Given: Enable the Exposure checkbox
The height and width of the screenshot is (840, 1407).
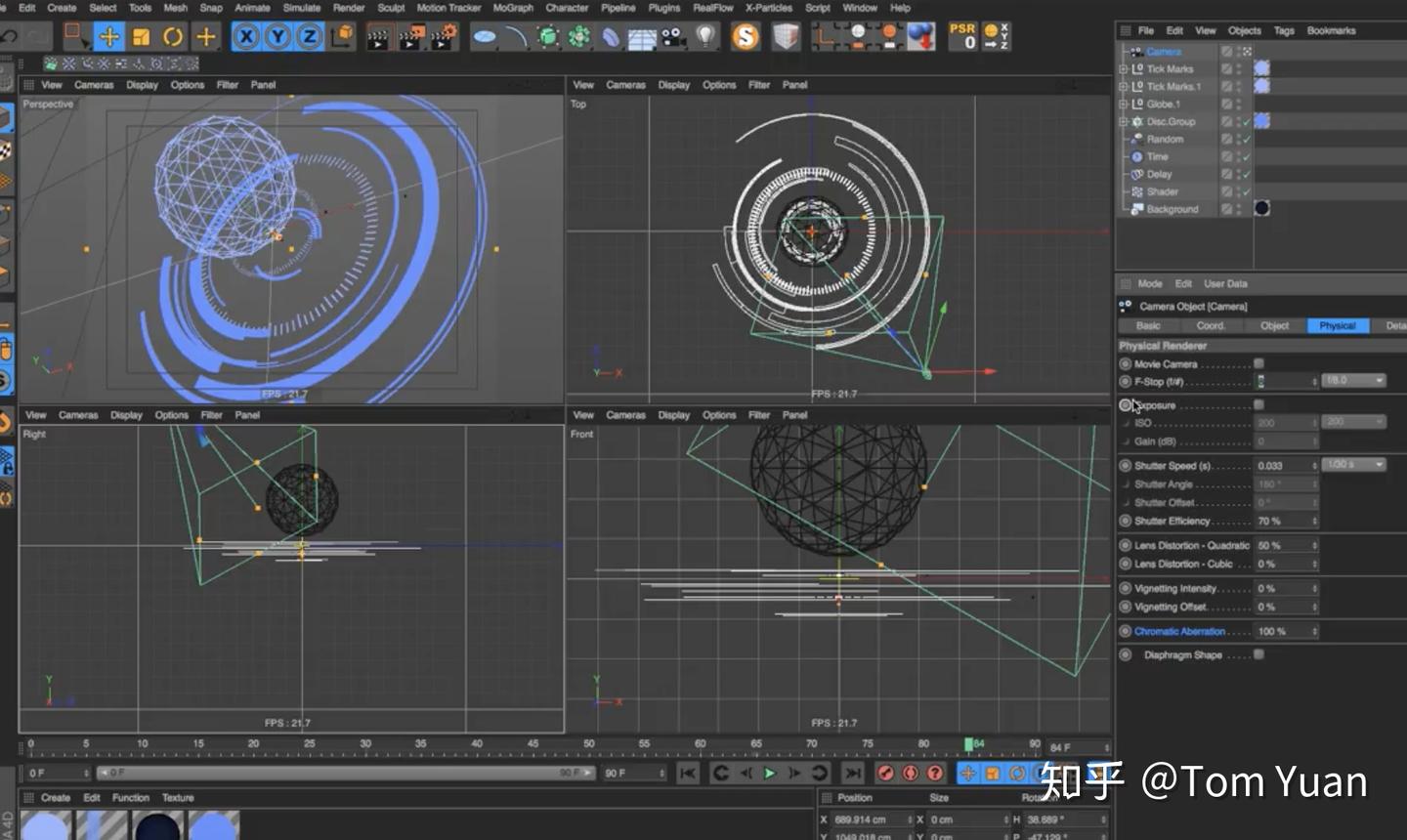Looking at the screenshot, I should (1259, 404).
